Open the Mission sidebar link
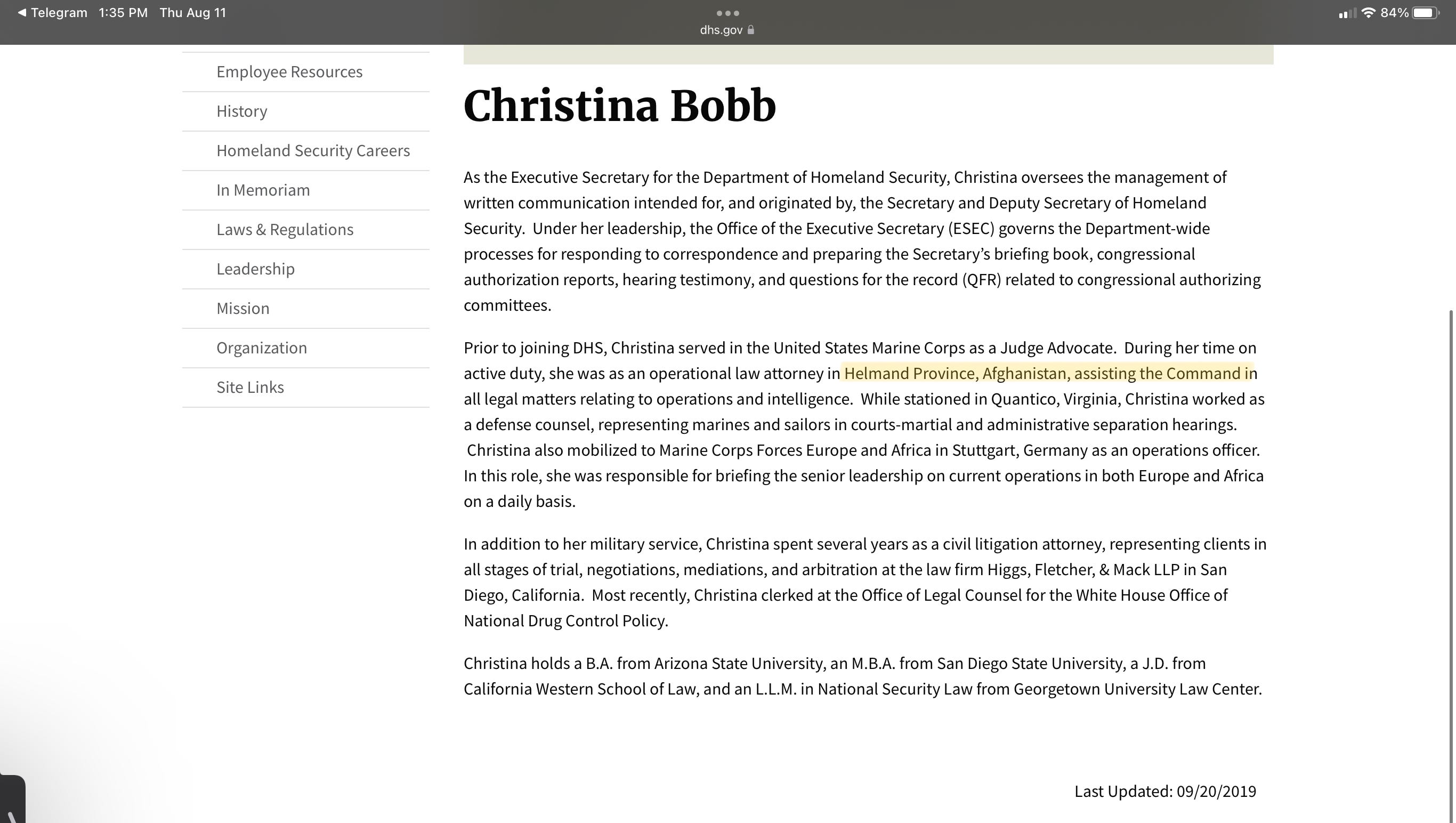The width and height of the screenshot is (1456, 823). (x=306, y=309)
